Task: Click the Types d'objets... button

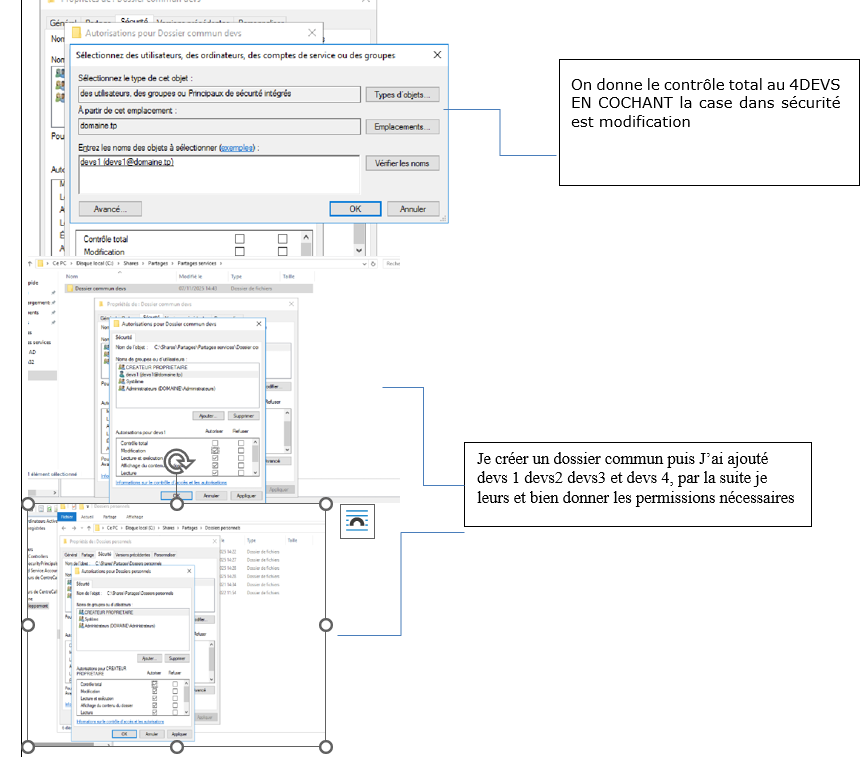Action: point(402,95)
